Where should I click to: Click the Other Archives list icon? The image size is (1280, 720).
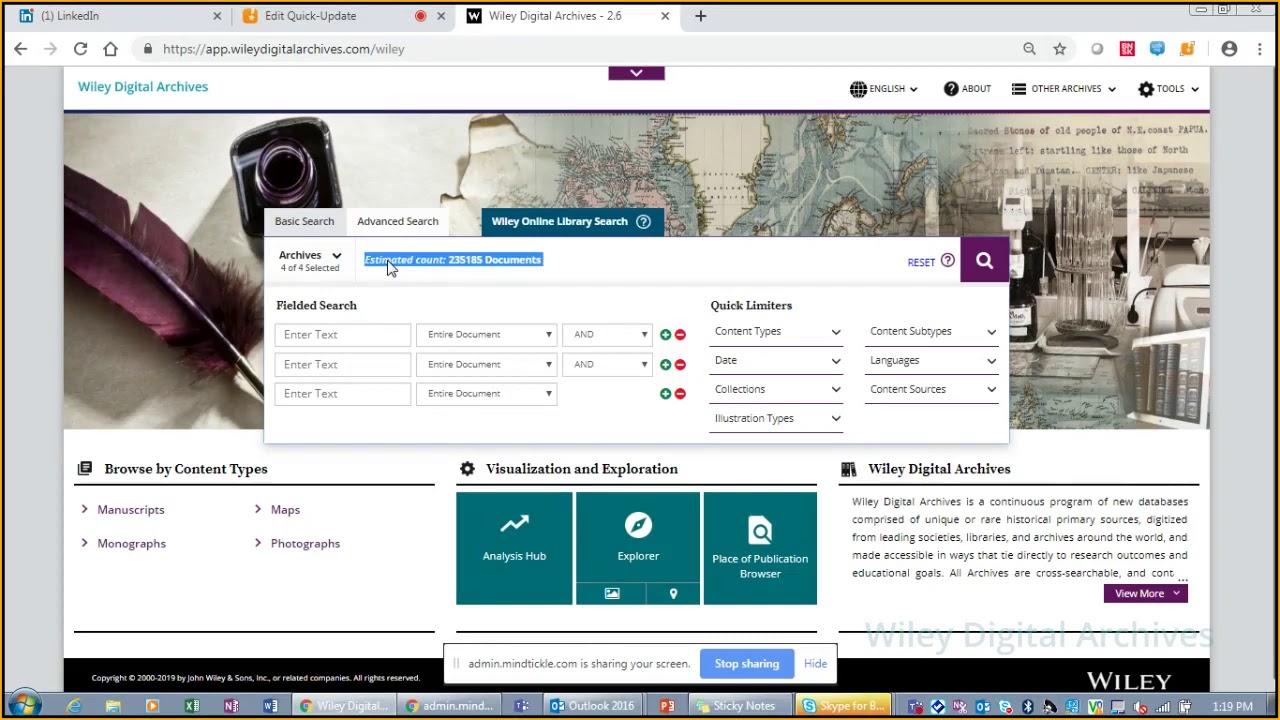pyautogui.click(x=1019, y=89)
